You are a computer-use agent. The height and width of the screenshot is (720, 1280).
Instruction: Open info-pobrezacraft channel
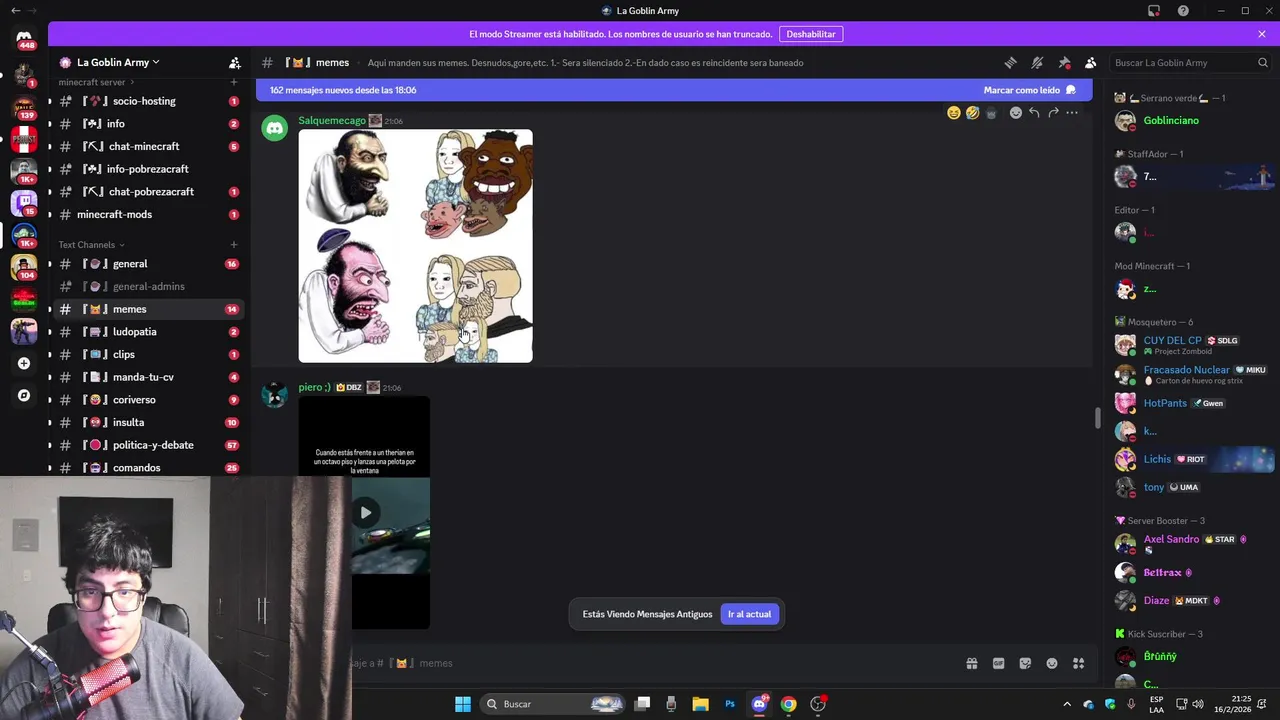[x=147, y=169]
